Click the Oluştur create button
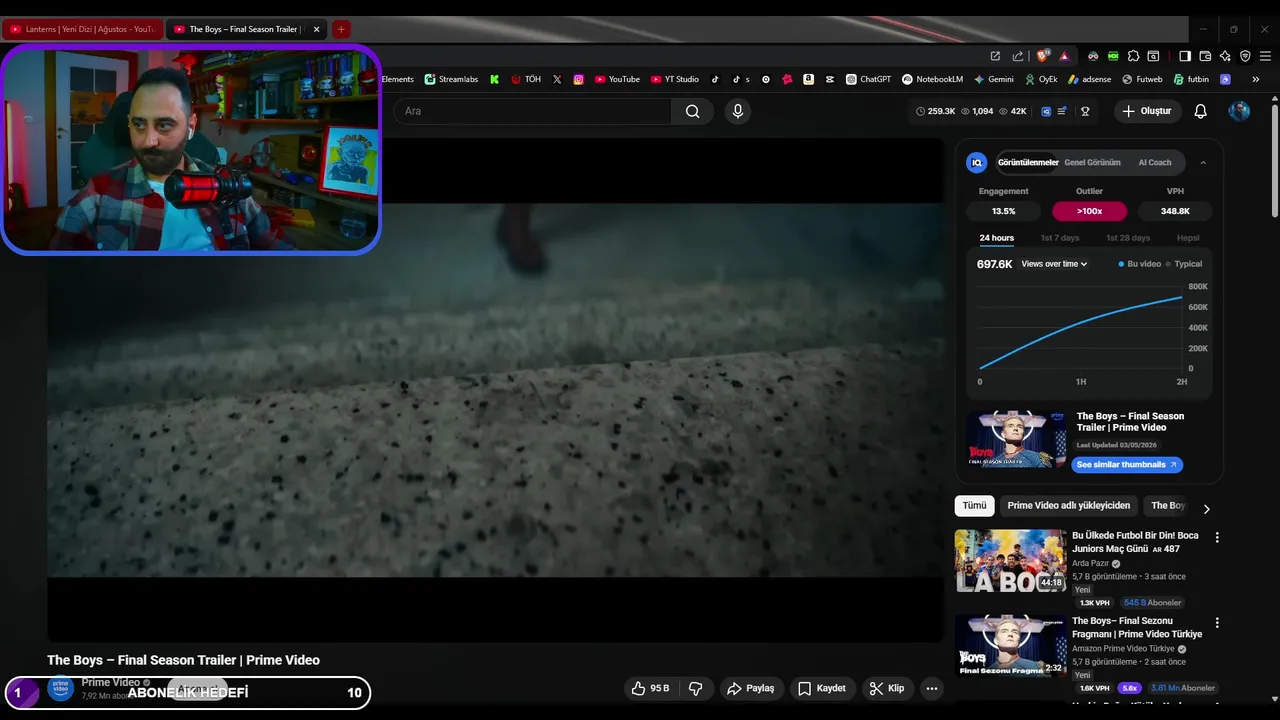The height and width of the screenshot is (720, 1280). (1147, 111)
